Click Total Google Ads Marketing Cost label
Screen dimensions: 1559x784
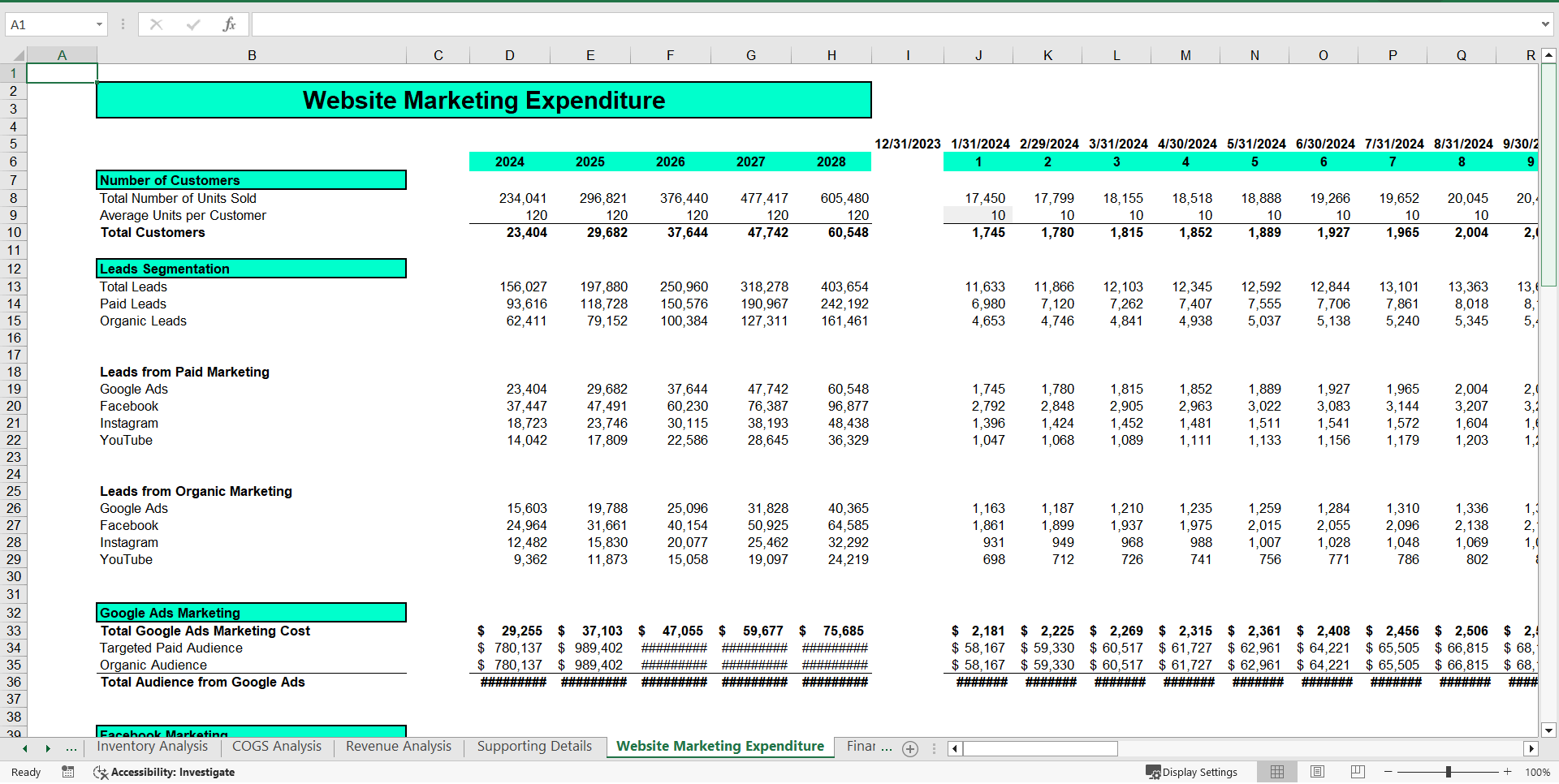(x=205, y=631)
